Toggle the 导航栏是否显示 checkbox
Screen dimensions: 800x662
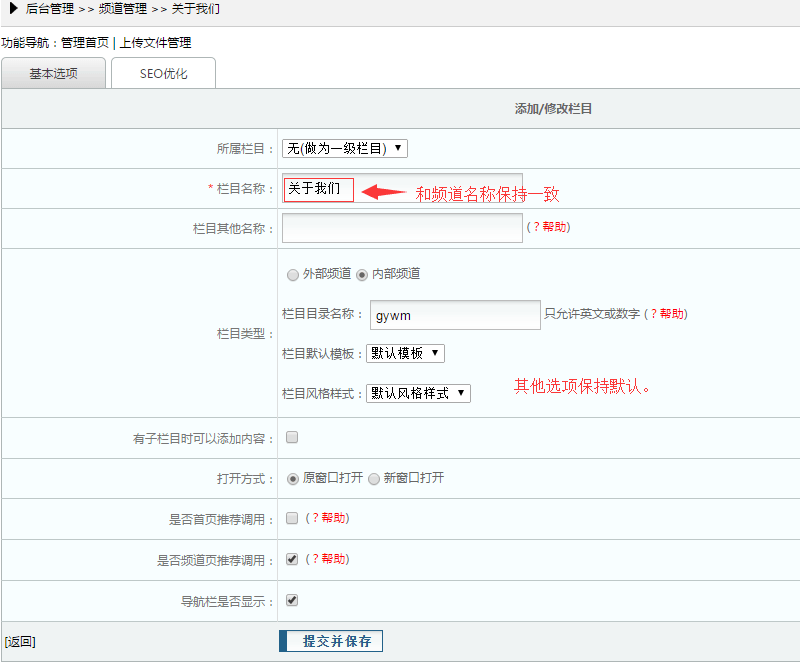pyautogui.click(x=292, y=600)
